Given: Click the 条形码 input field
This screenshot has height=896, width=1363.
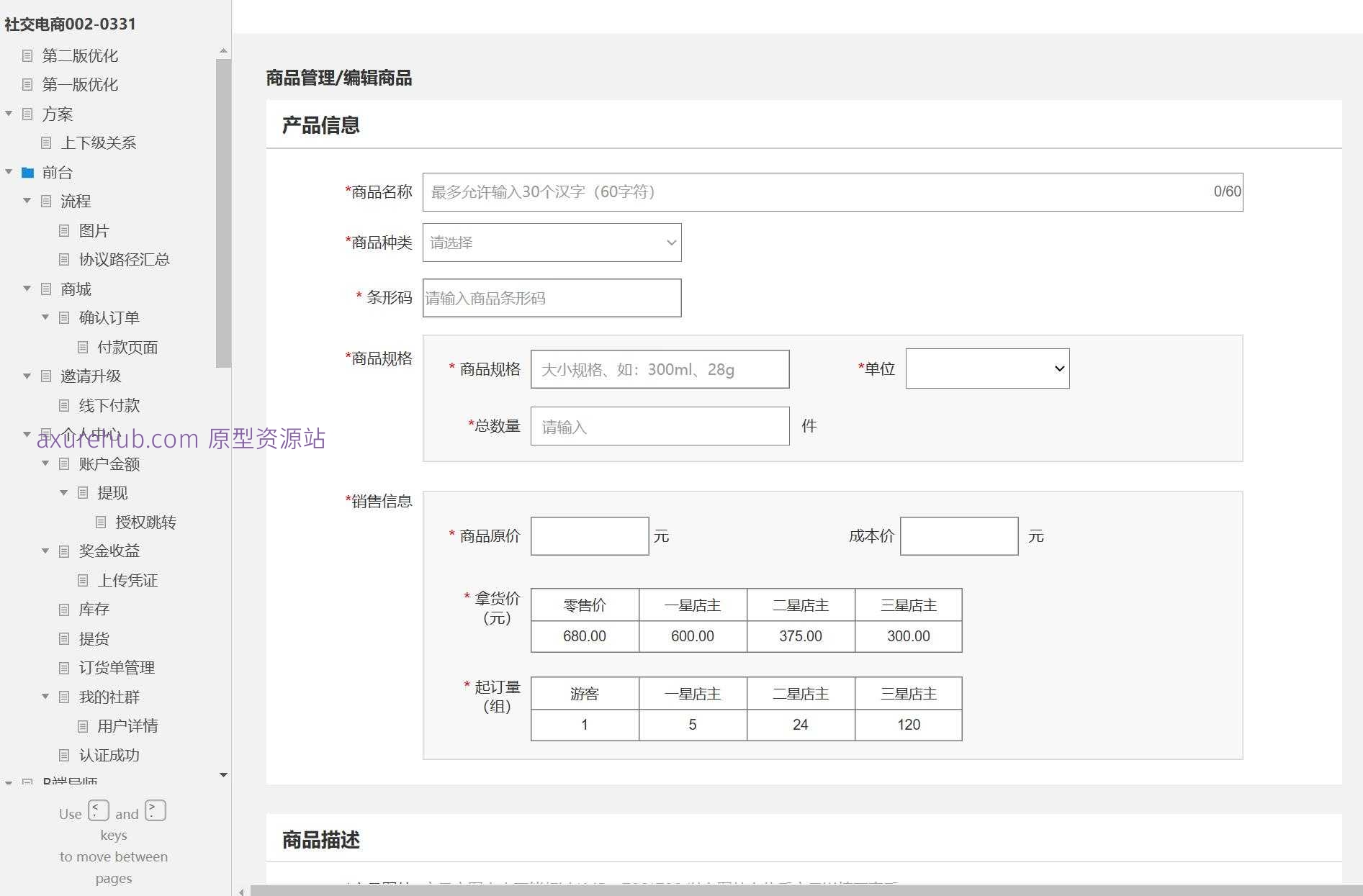Looking at the screenshot, I should (552, 298).
